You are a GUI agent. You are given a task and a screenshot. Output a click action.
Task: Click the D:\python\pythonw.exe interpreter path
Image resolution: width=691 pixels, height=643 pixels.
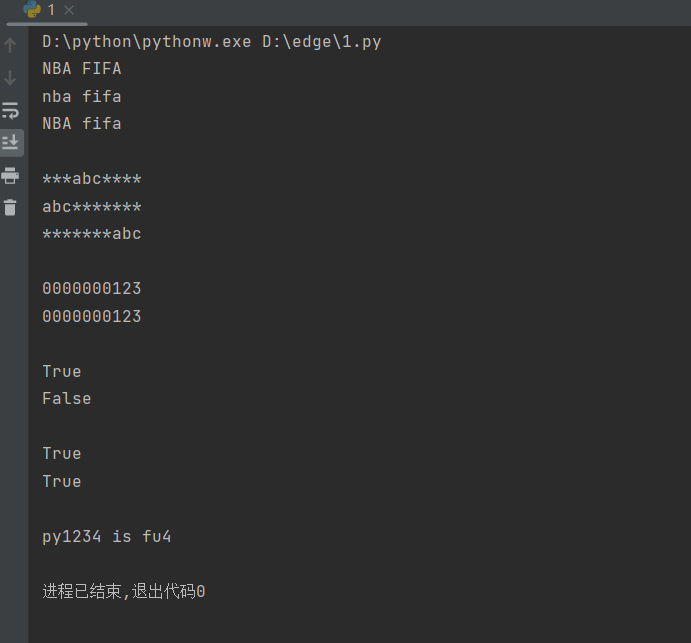pyautogui.click(x=147, y=42)
